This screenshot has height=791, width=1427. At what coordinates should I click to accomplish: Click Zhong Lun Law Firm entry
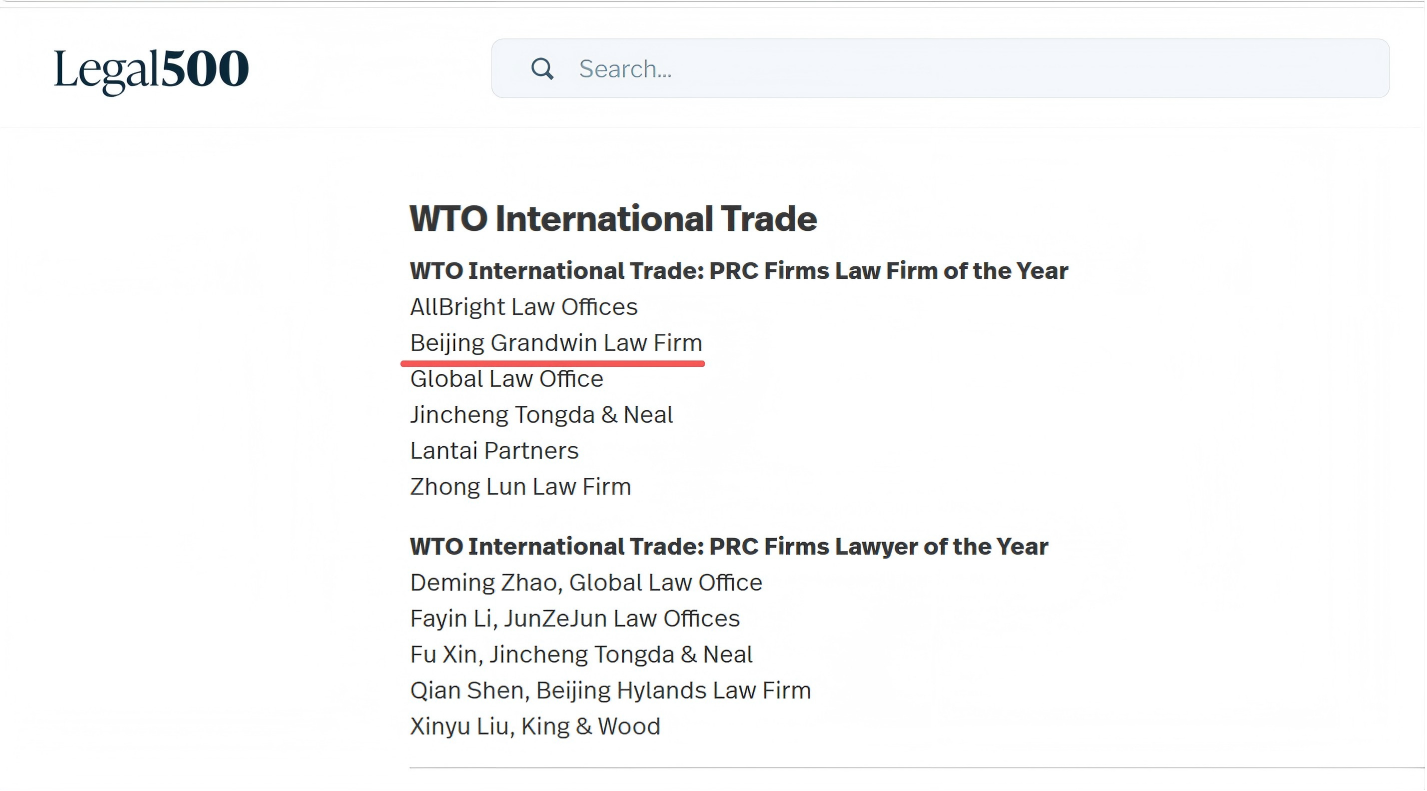tap(521, 487)
